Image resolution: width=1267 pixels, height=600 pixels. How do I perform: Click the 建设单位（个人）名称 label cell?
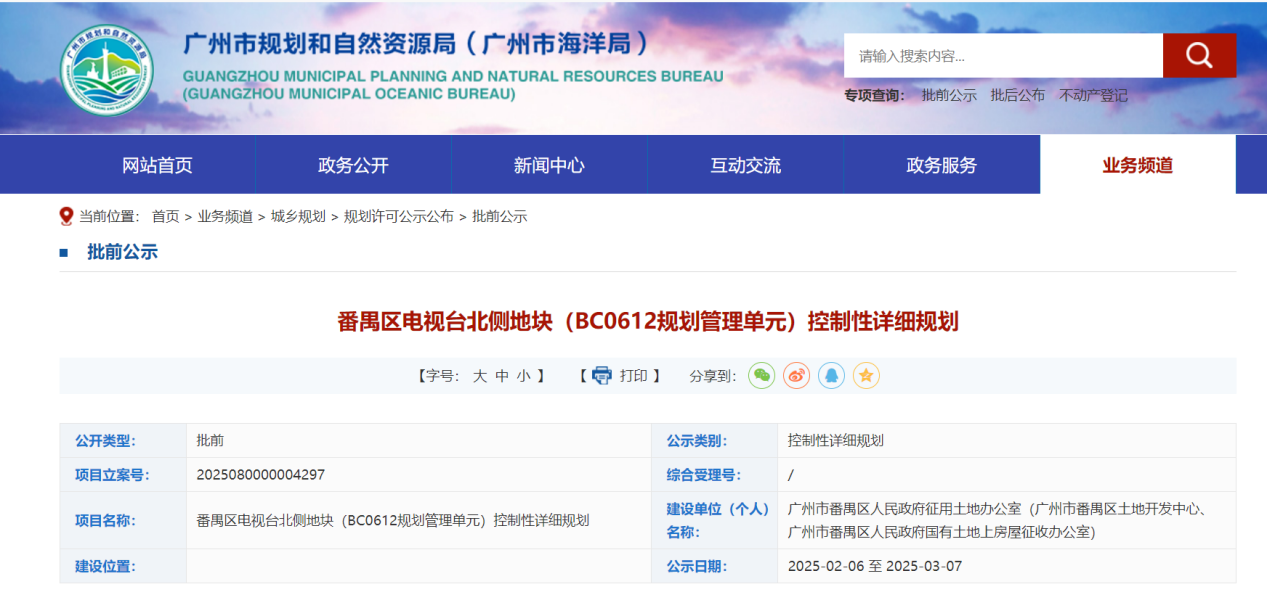714,520
